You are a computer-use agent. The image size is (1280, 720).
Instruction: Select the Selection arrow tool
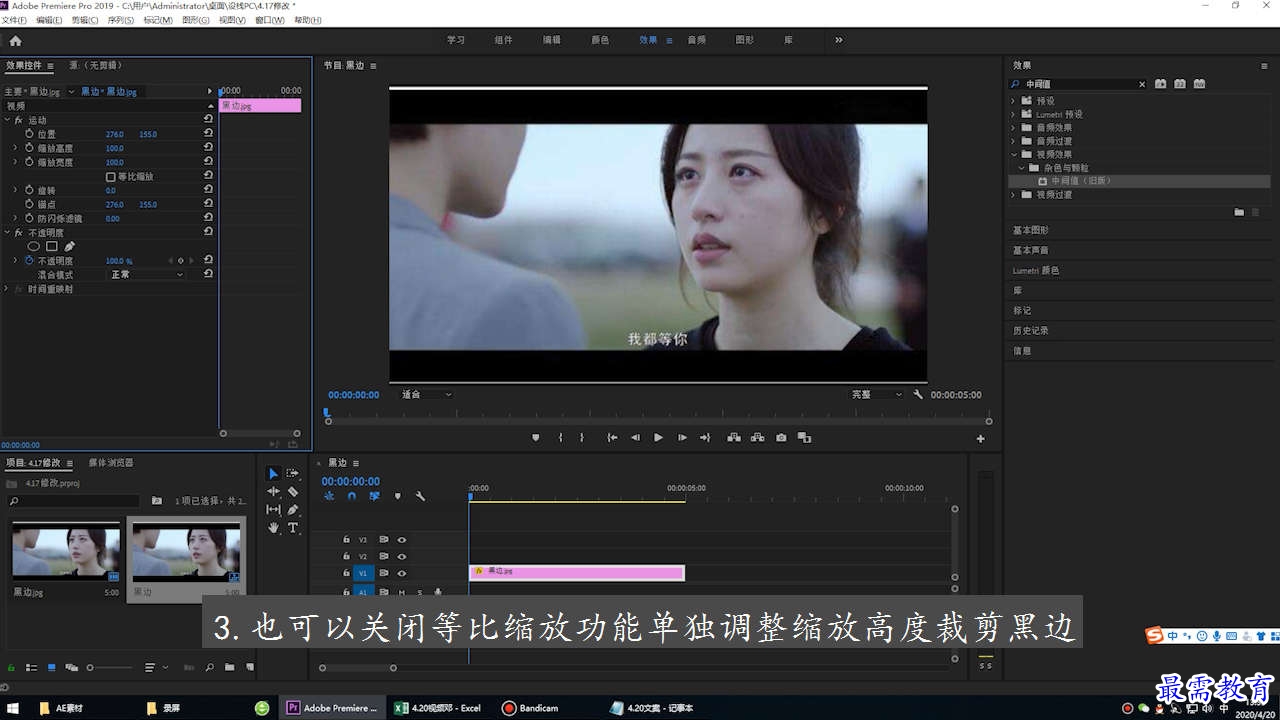[274, 473]
